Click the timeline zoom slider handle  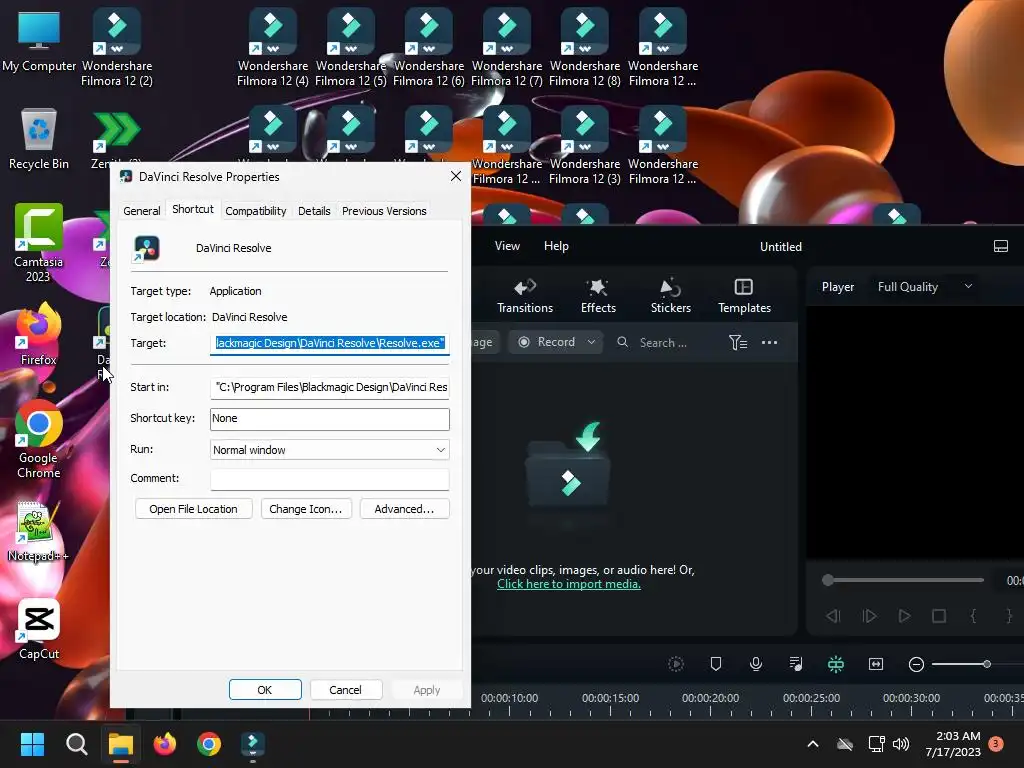[987, 664]
